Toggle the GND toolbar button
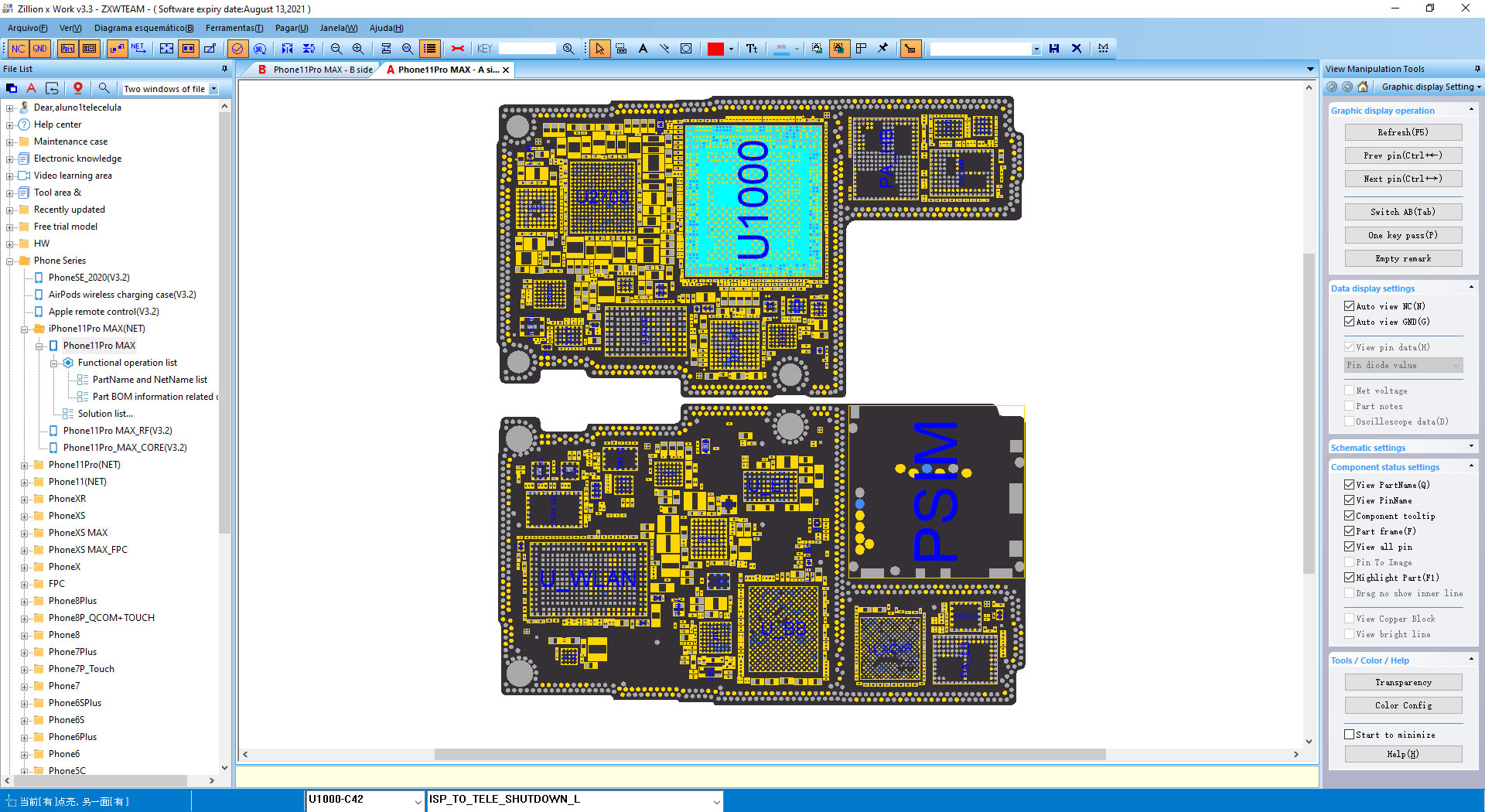 (x=39, y=49)
